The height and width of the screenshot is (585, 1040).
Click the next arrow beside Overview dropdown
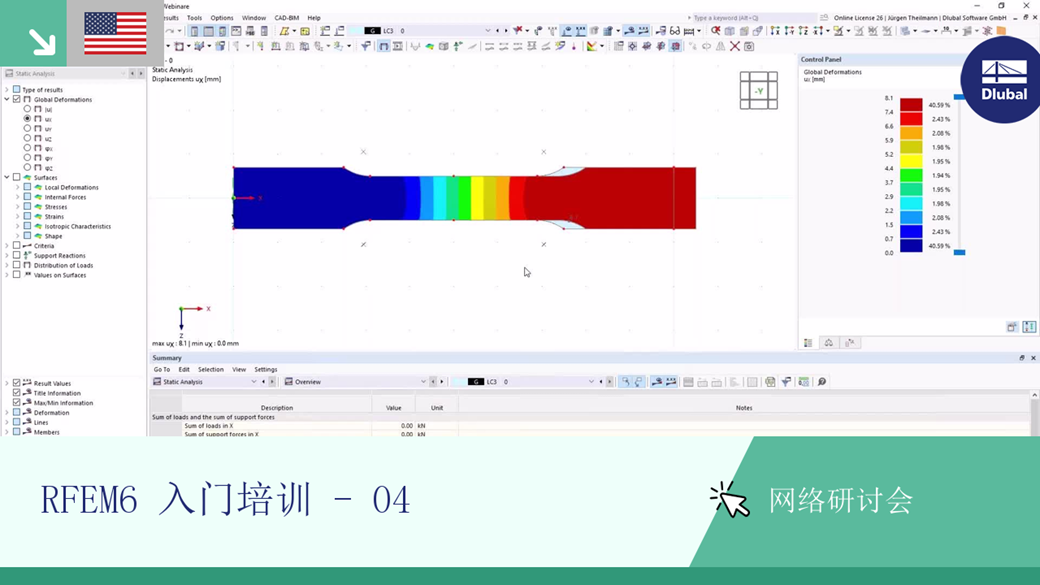[442, 382]
